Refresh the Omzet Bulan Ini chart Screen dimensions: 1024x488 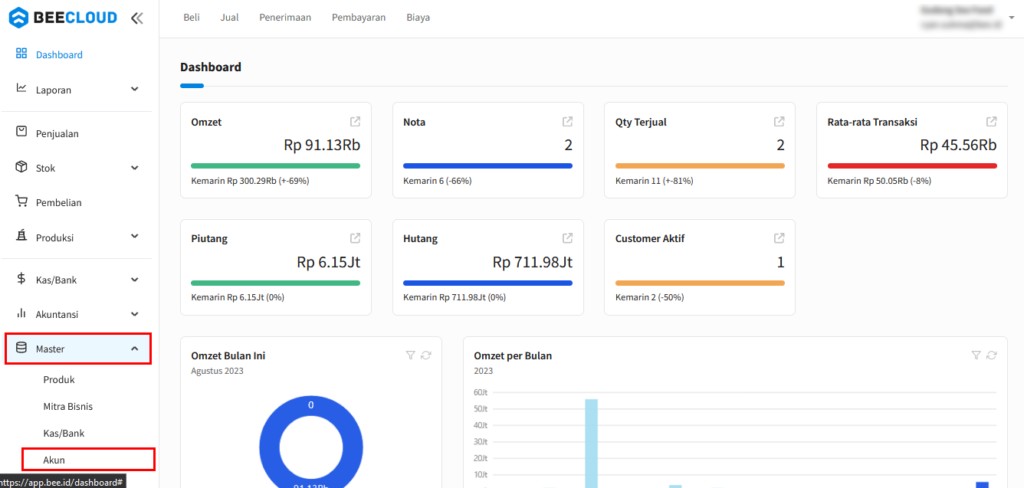(x=426, y=355)
